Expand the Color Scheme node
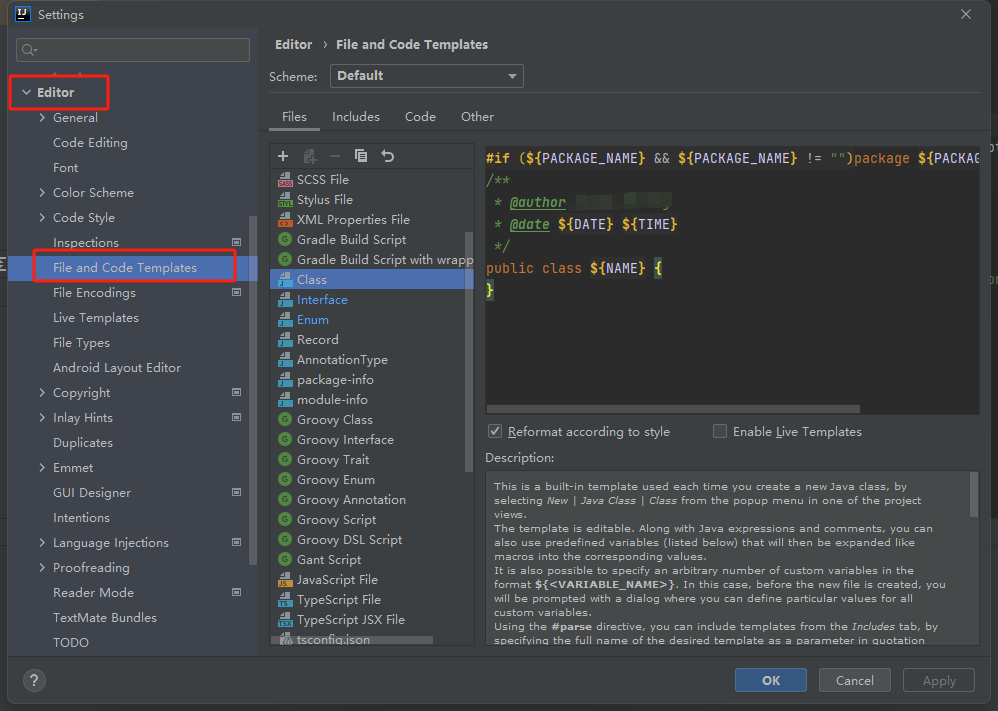This screenshot has width=998, height=711. pyautogui.click(x=42, y=192)
